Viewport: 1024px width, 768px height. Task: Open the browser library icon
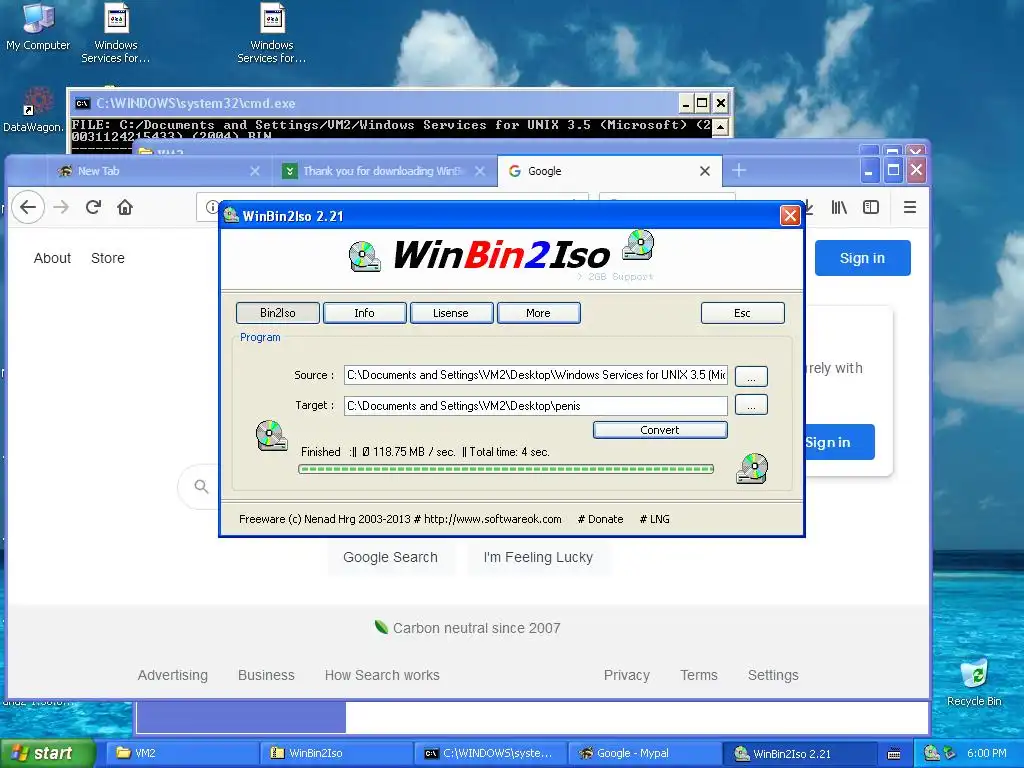839,207
